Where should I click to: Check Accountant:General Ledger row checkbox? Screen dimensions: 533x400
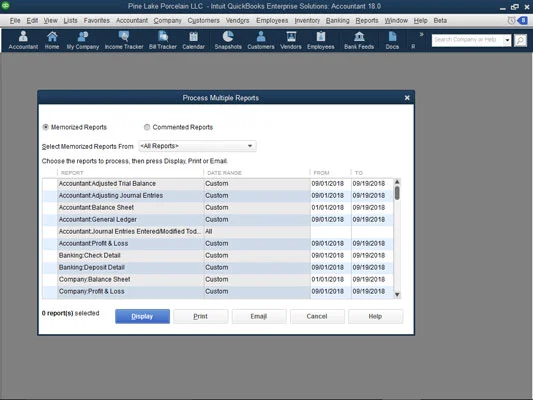point(50,220)
